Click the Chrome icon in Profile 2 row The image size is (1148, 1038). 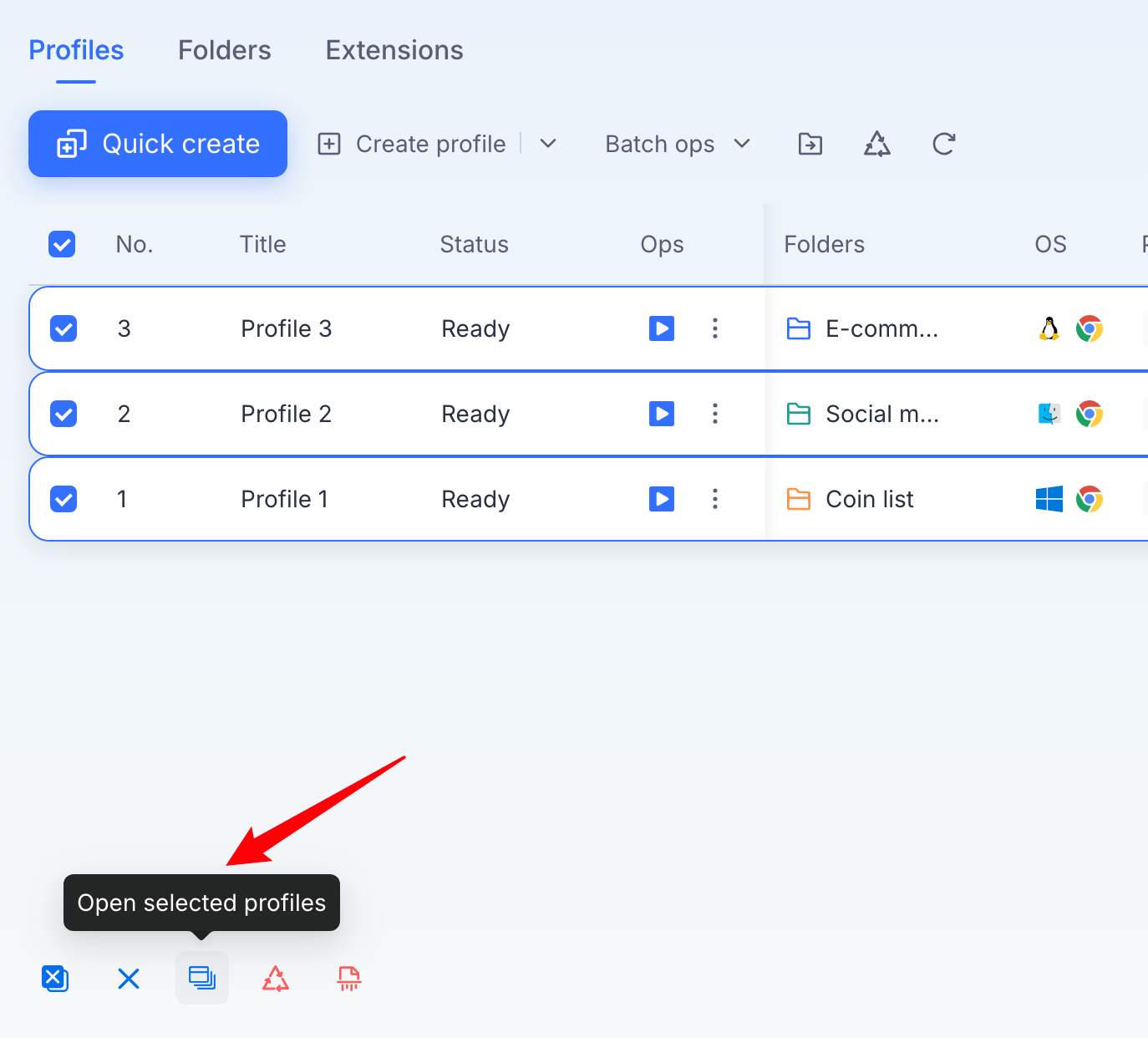1090,414
